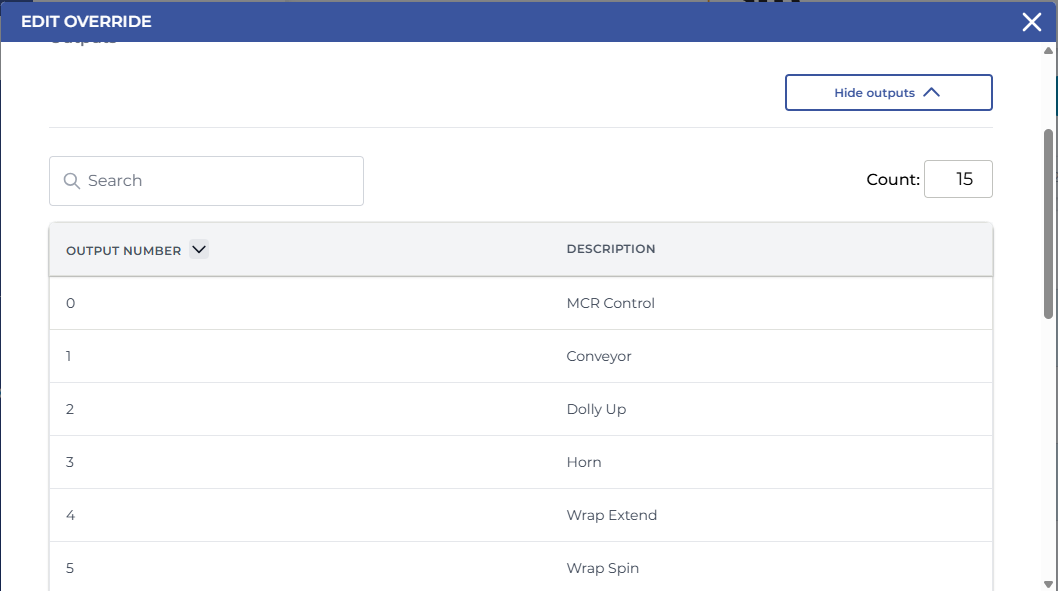This screenshot has height=591, width=1058.
Task: Collapse outputs using the up chevron icon
Action: click(931, 92)
